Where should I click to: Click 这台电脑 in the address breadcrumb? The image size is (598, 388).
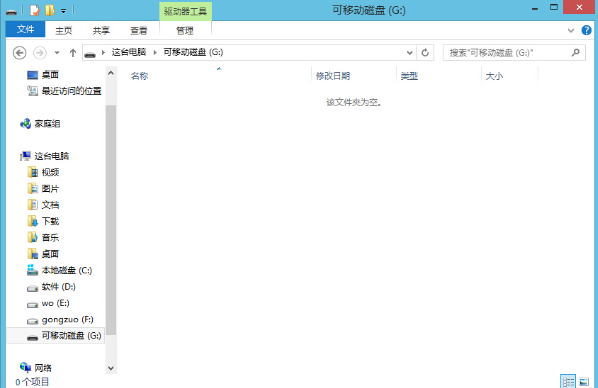tap(129, 52)
